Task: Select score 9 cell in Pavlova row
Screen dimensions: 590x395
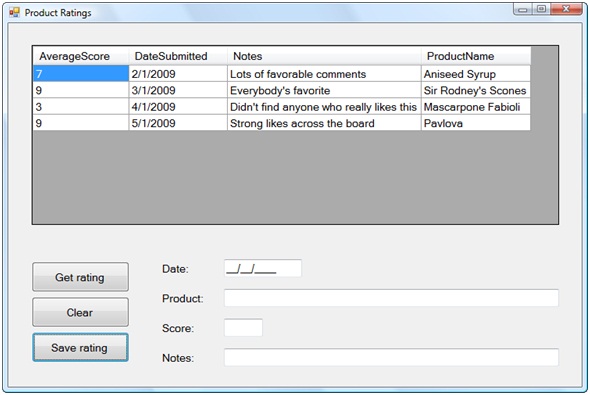Action: (81, 123)
